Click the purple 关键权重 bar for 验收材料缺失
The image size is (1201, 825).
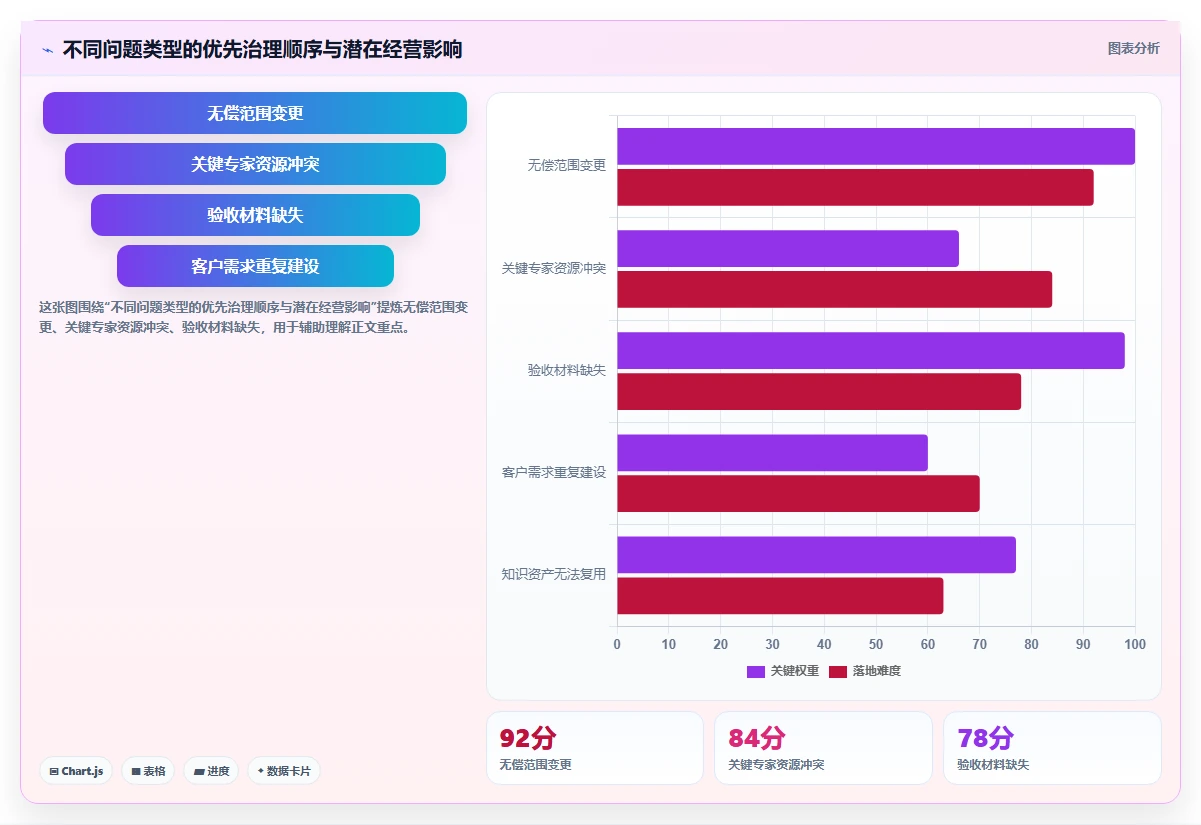point(871,351)
